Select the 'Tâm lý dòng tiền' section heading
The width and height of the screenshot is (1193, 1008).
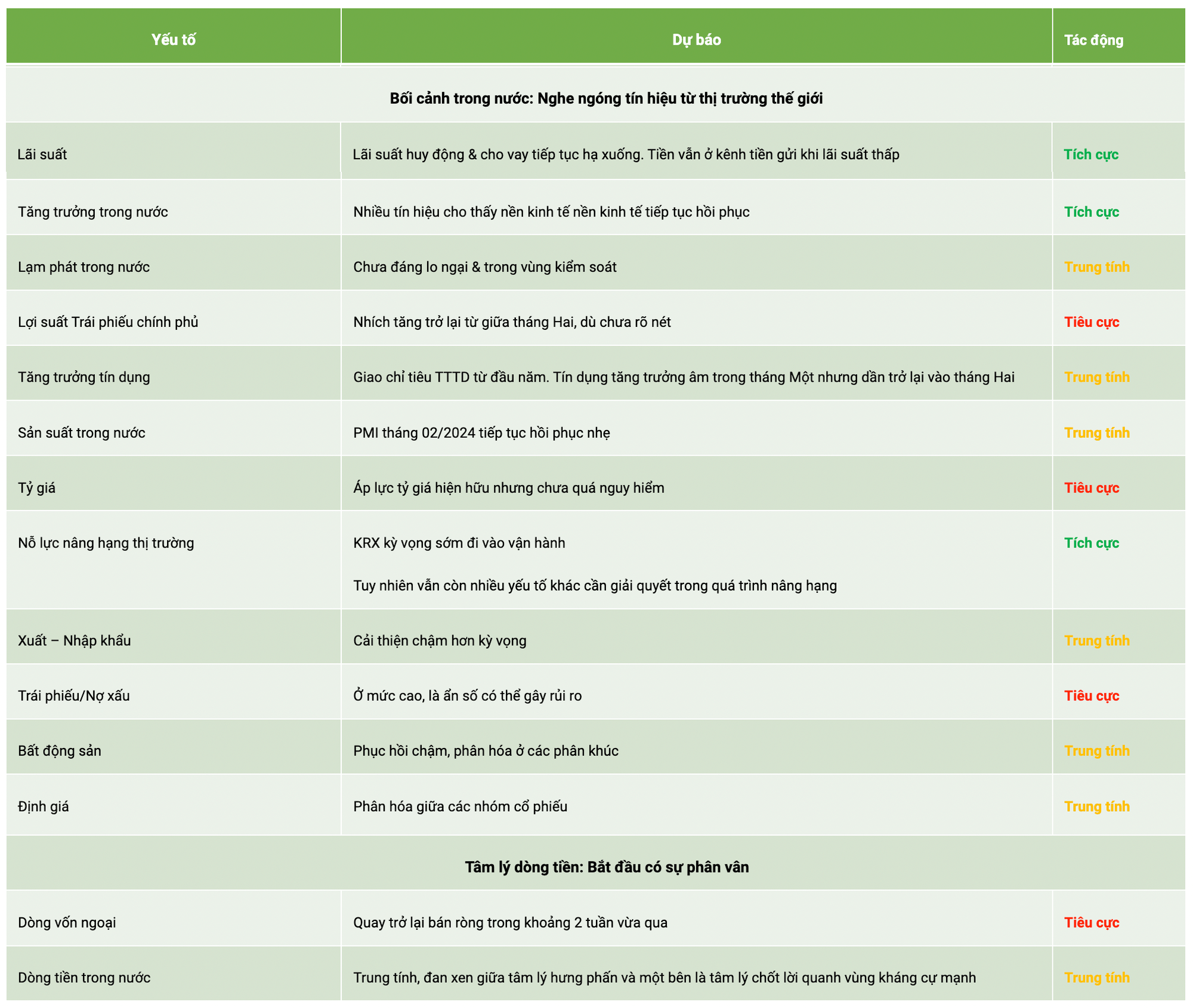click(607, 867)
